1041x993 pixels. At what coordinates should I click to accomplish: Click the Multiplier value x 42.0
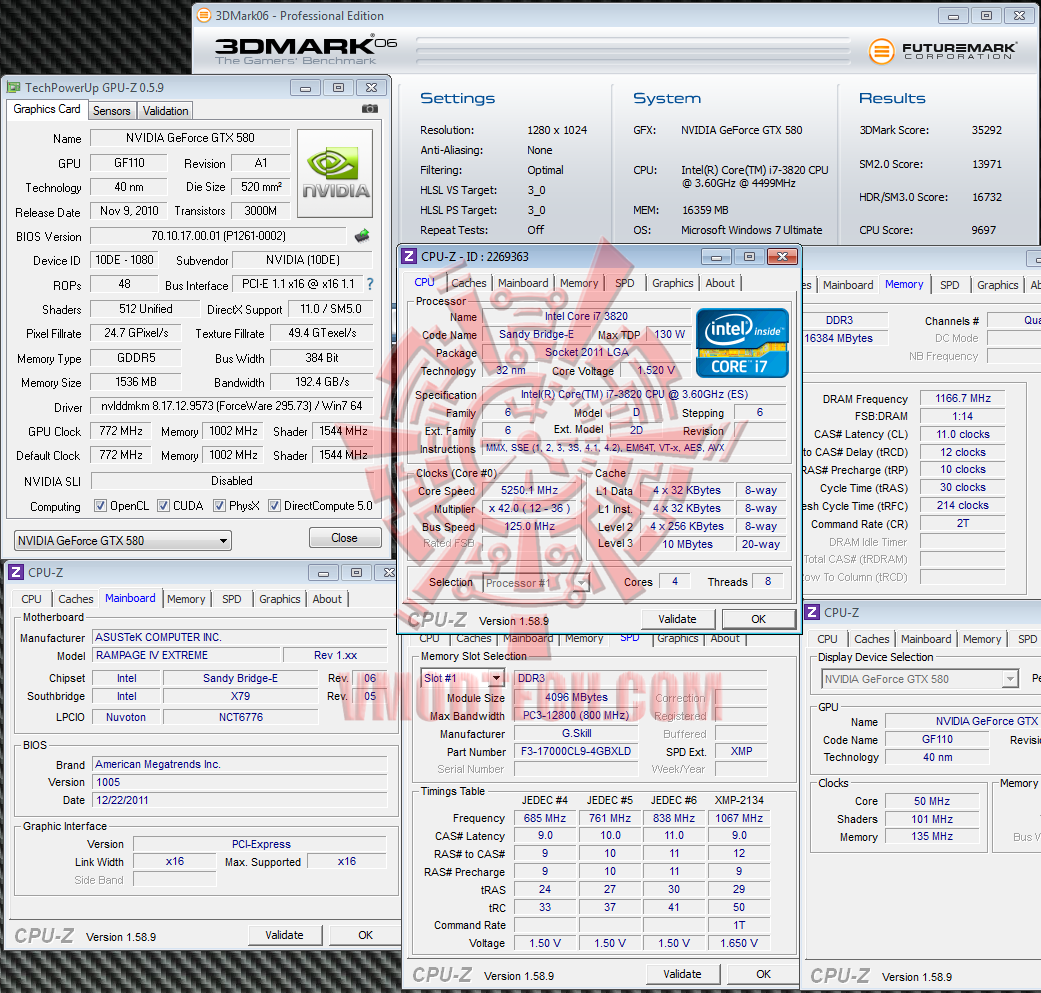[x=529, y=508]
